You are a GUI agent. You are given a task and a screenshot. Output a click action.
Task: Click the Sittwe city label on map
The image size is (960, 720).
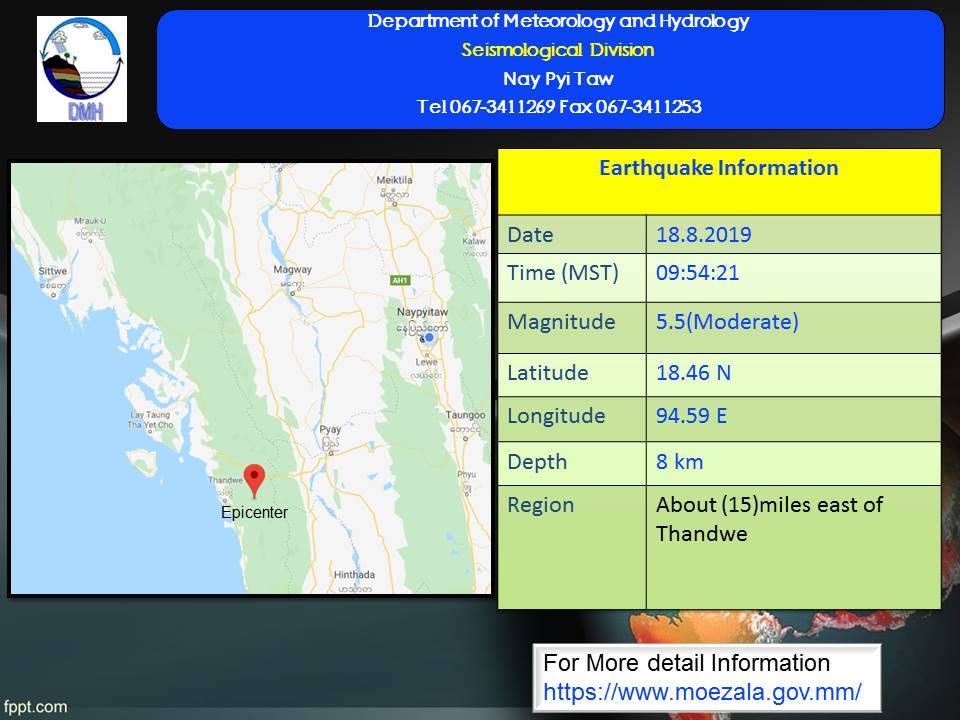tap(52, 271)
